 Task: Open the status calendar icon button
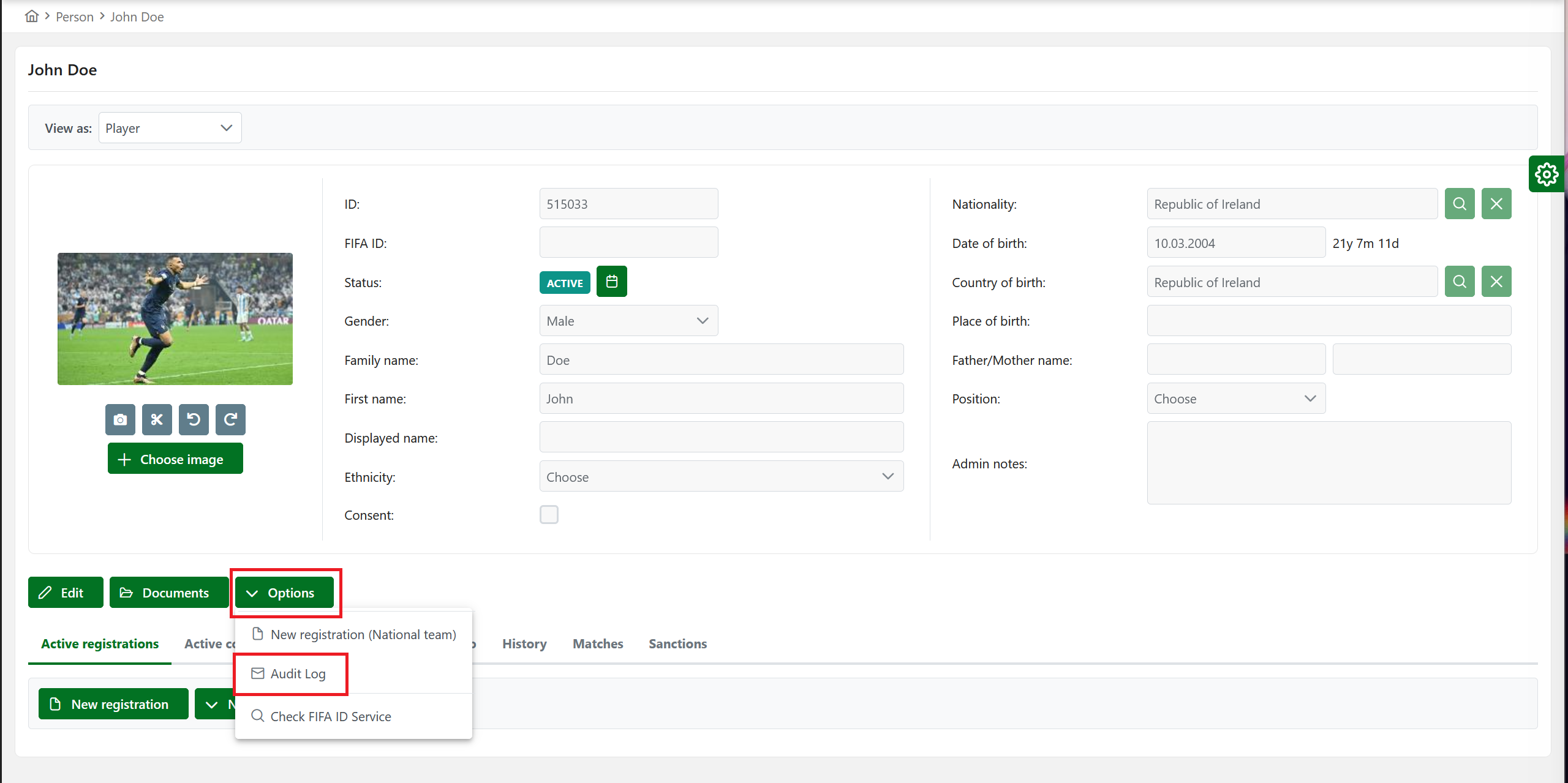coord(611,282)
